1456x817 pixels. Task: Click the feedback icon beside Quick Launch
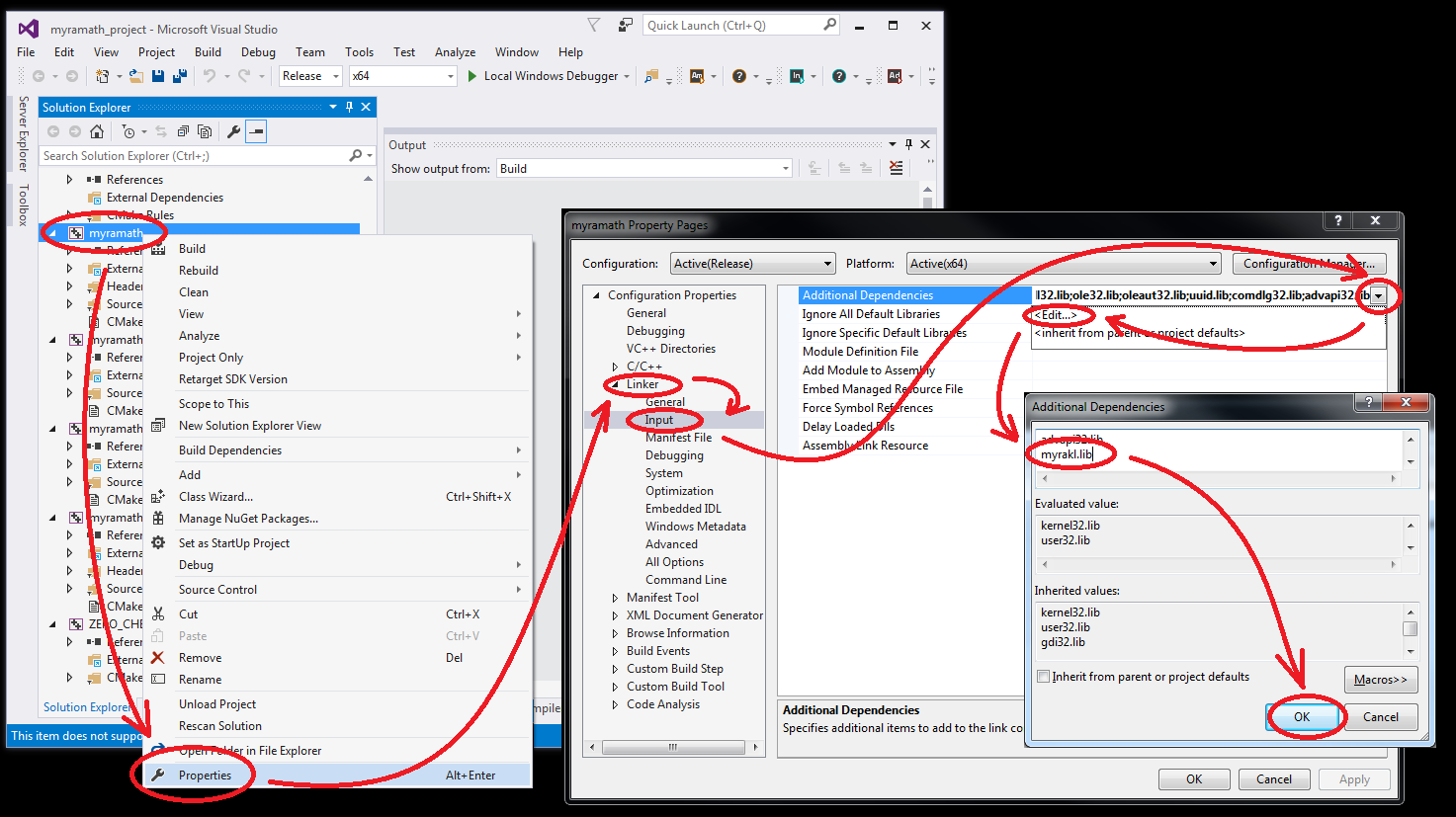tap(626, 26)
